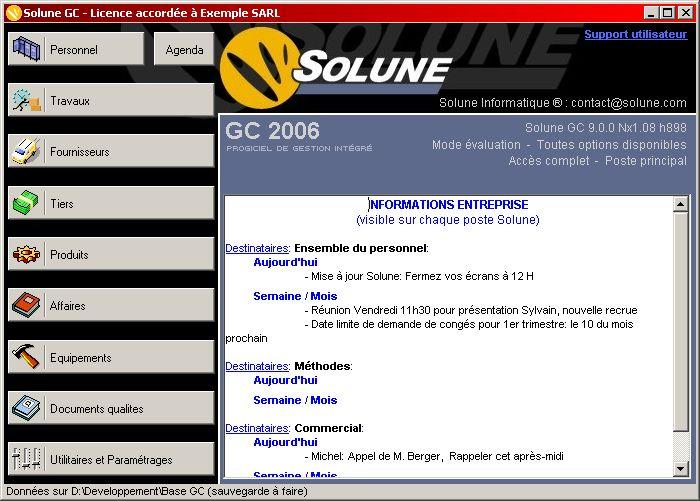Click Destinataires link for Commercial
The height and width of the screenshot is (501, 700).
pos(257,428)
